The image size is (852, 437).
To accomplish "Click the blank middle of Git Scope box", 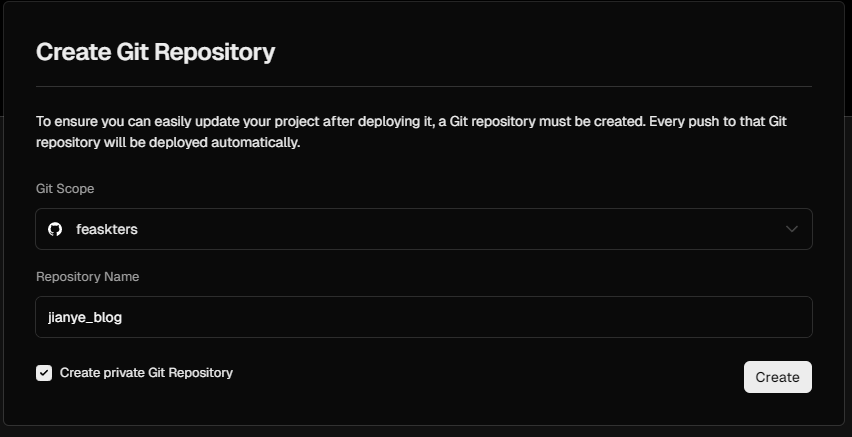I will (x=450, y=229).
